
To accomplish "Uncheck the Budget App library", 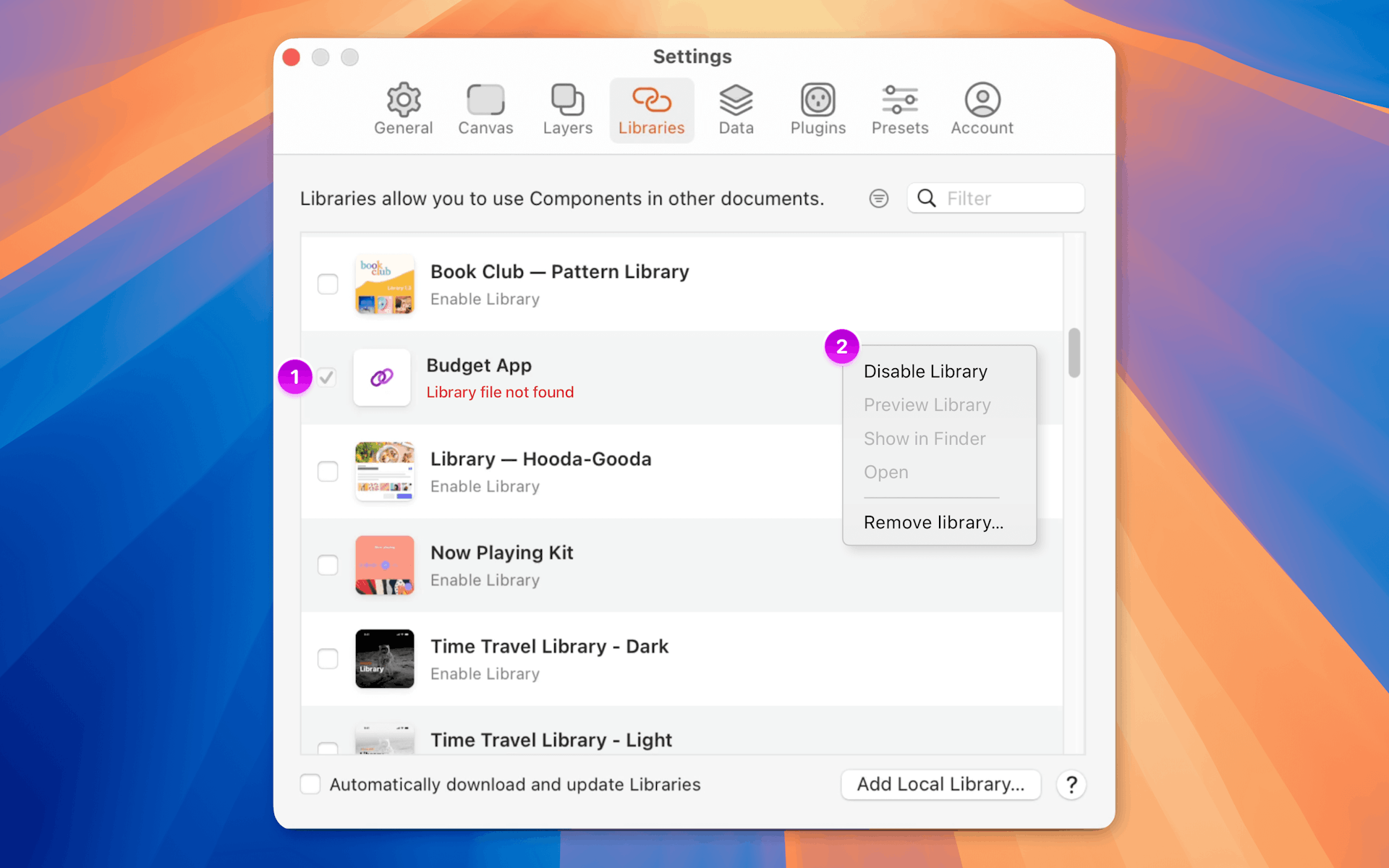I will (327, 378).
